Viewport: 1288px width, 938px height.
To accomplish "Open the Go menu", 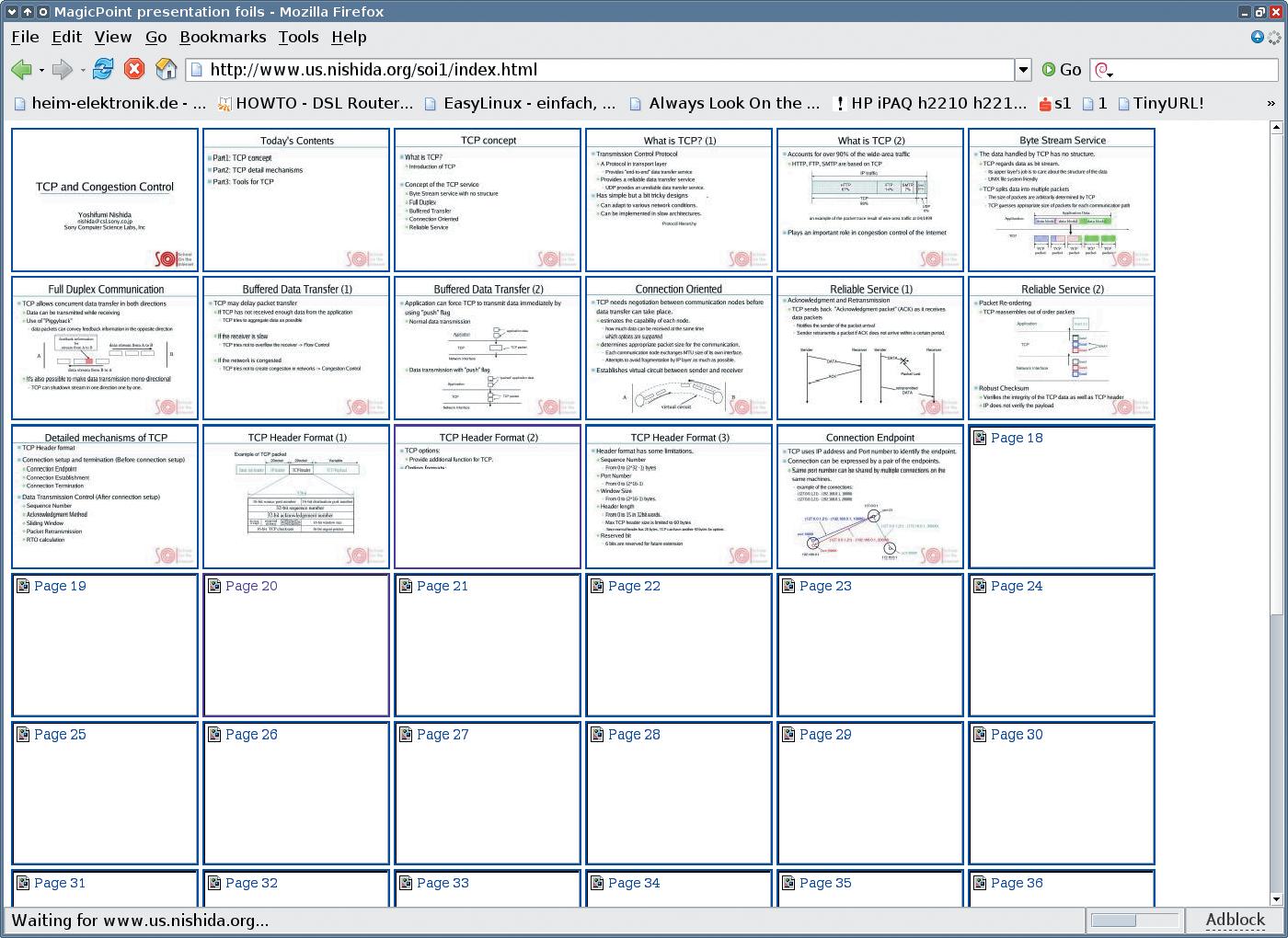I will [x=156, y=37].
